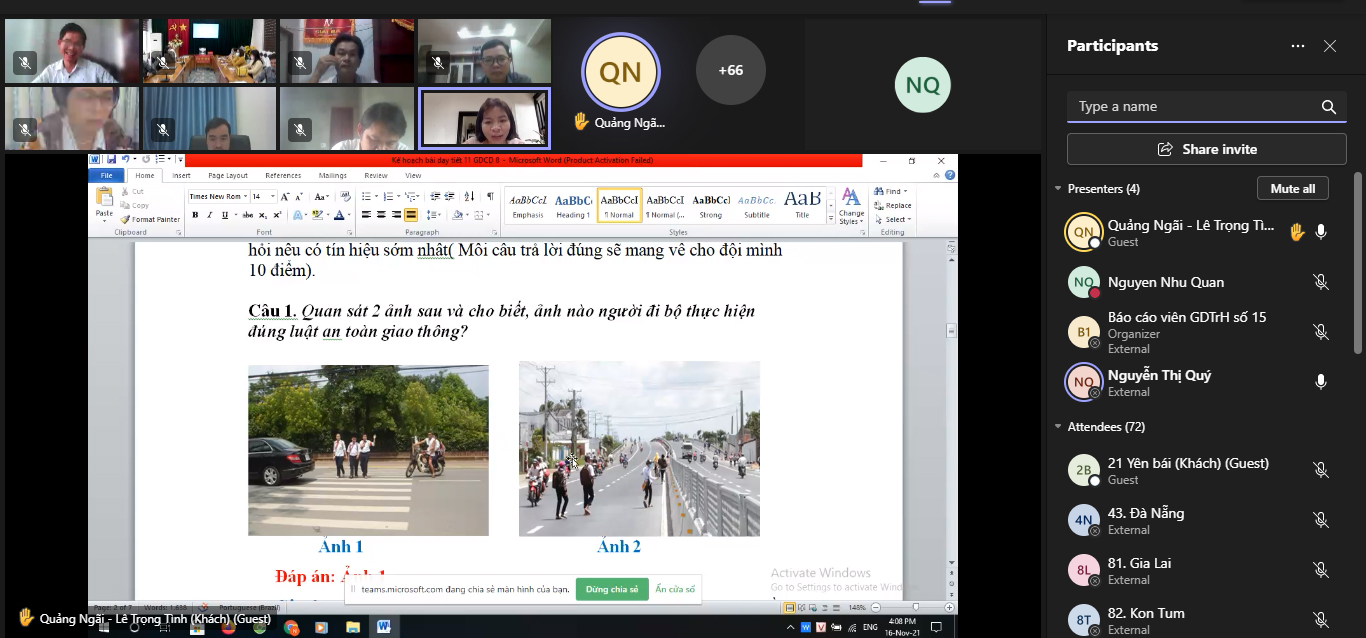Click the raised hand icon next to Quảng Ngãi
This screenshot has height=638, width=1366.
pyautogui.click(x=1297, y=232)
